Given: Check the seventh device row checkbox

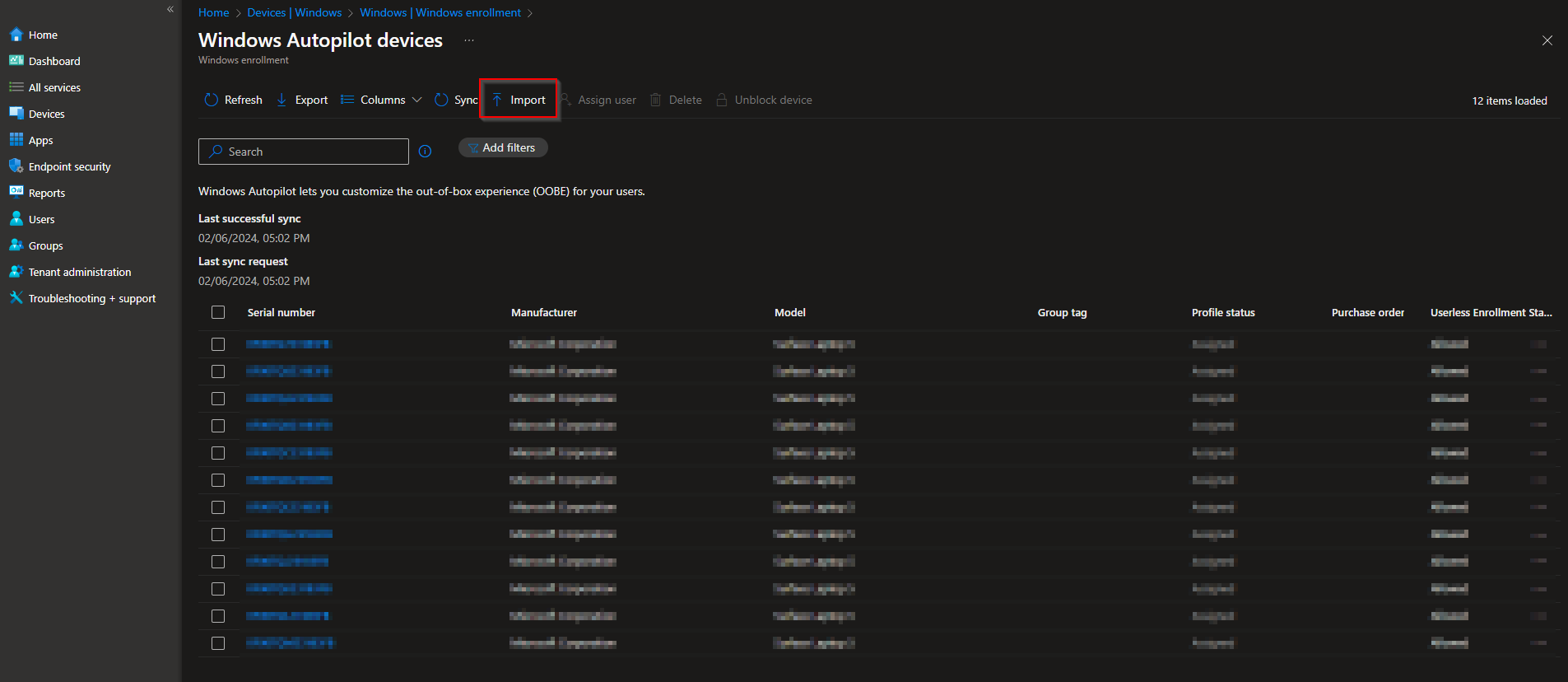Looking at the screenshot, I should pos(218,507).
